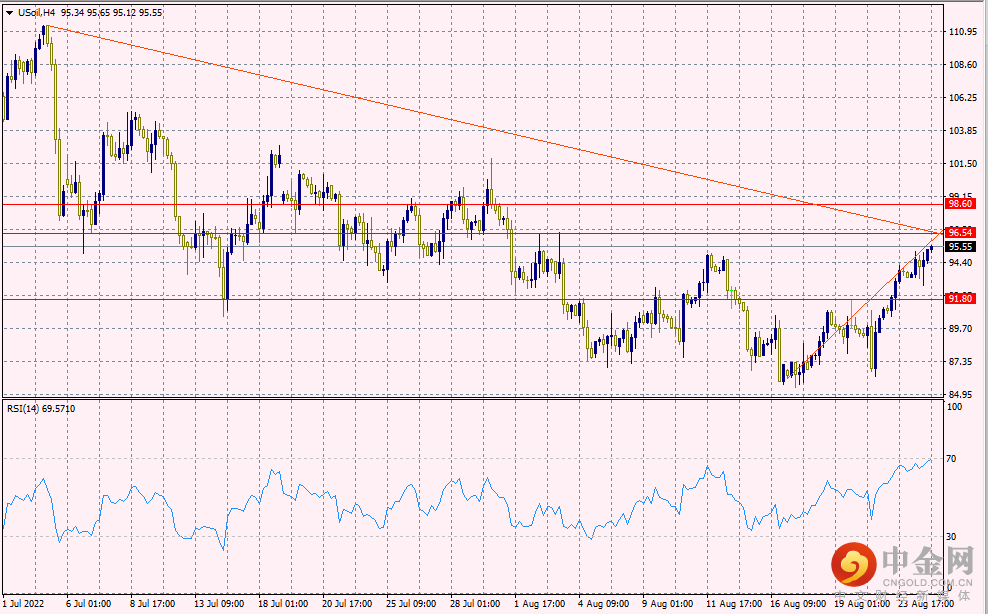Click the RSI 70 level scale label
The image size is (988, 614).
[952, 459]
